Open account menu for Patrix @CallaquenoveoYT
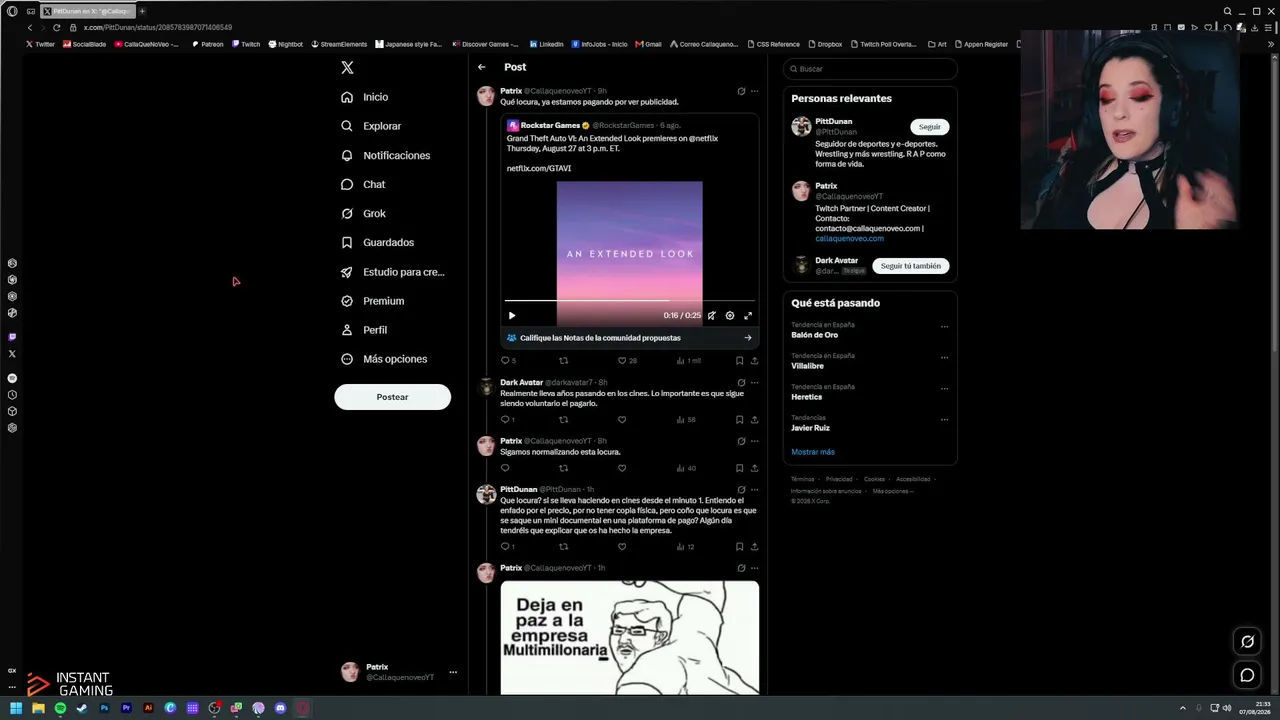1280x720 pixels. (x=398, y=672)
